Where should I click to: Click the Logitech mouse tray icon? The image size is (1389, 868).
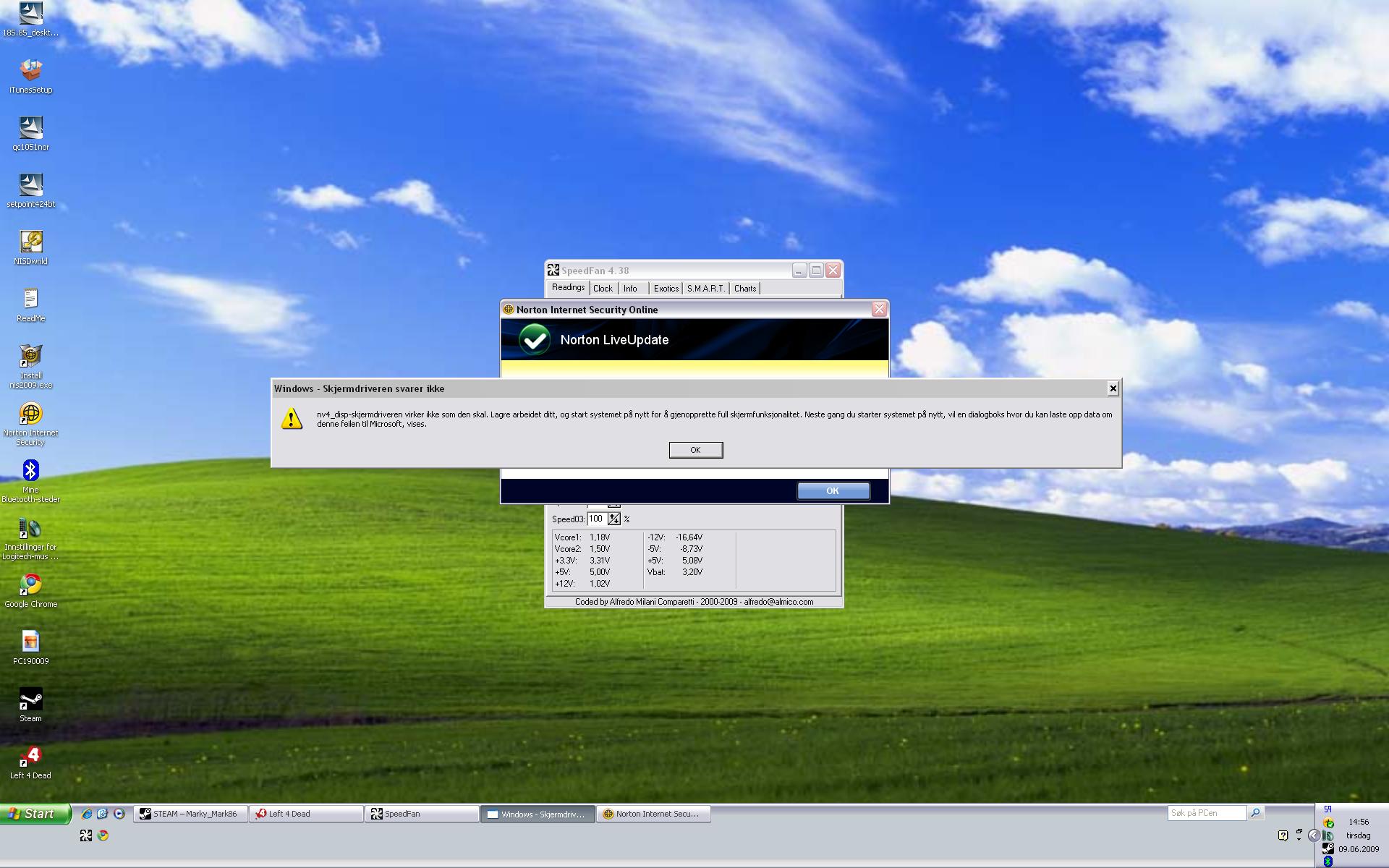click(1328, 835)
